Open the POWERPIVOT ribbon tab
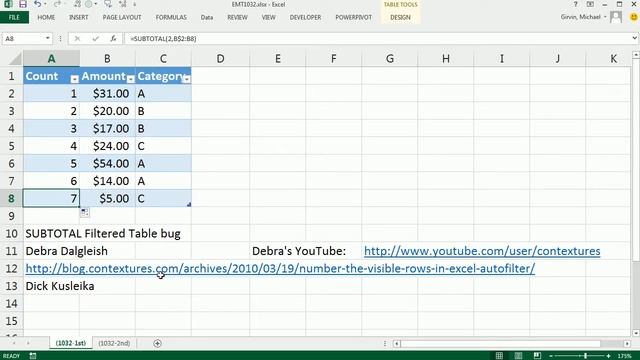 click(x=353, y=18)
